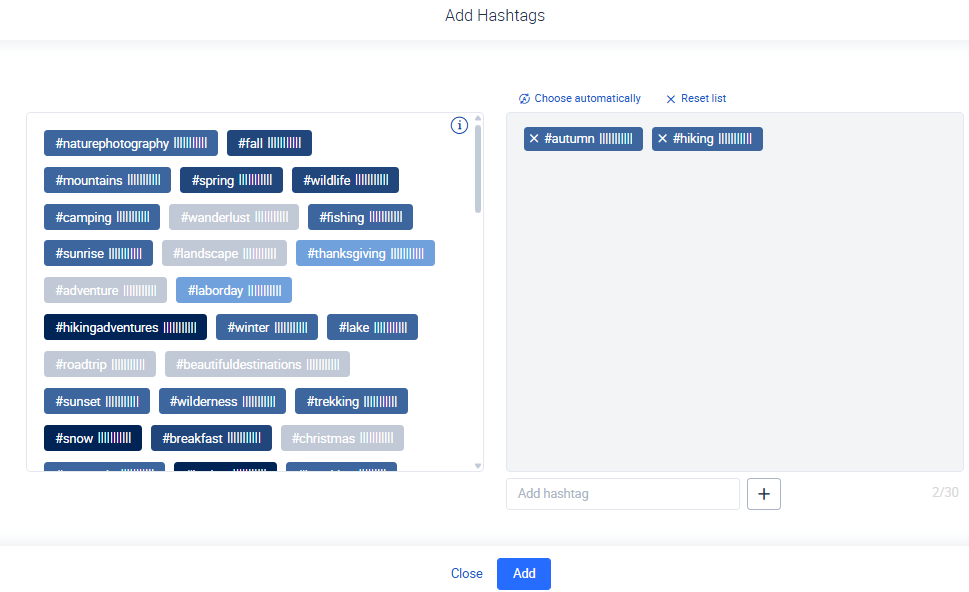Click the Reset list X icon

point(669,98)
